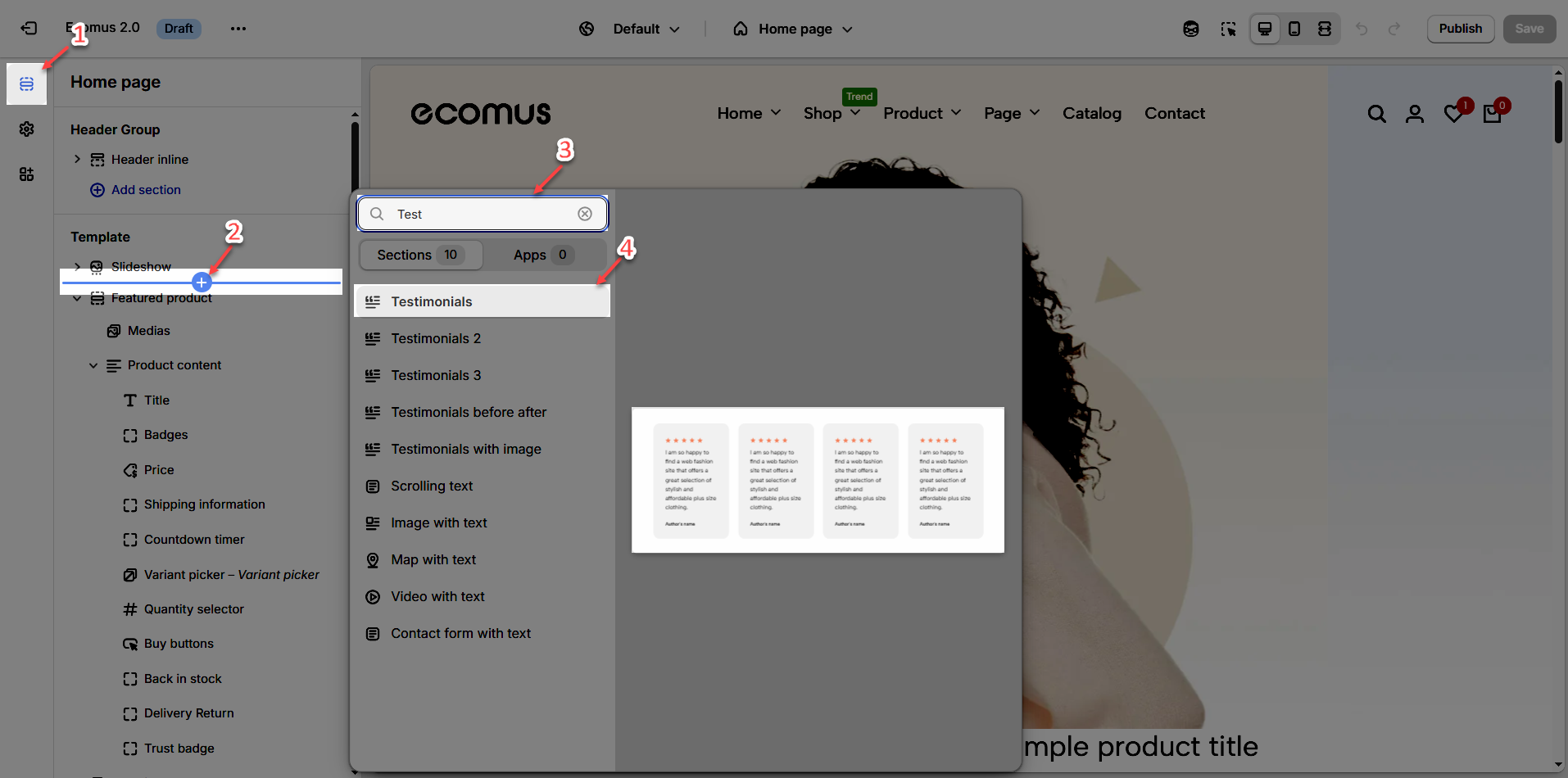
Task: Click the Publish button
Action: (x=1461, y=29)
